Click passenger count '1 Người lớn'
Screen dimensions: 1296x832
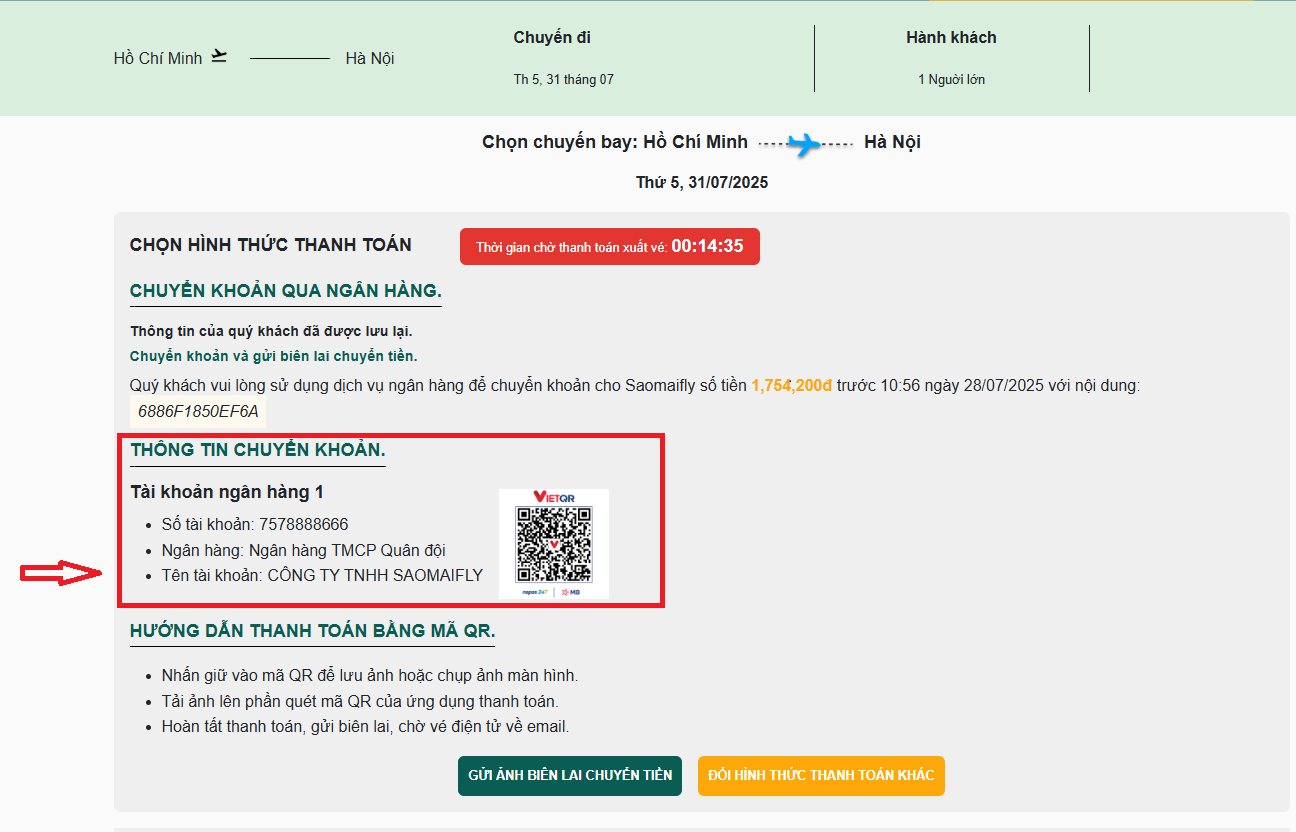pyautogui.click(x=951, y=79)
